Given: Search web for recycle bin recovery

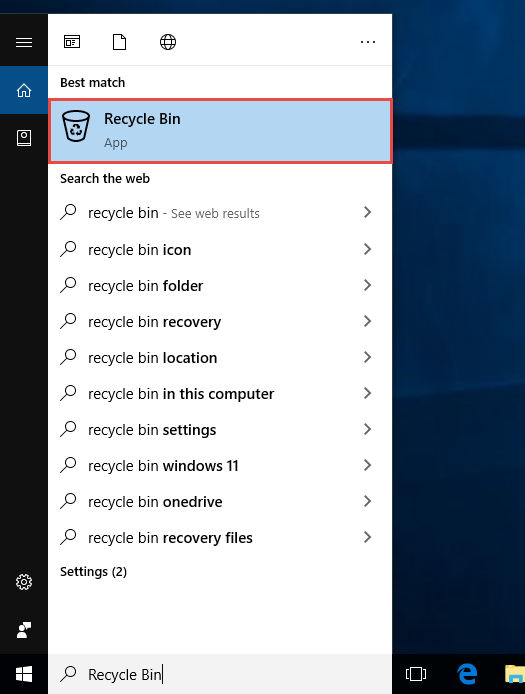Looking at the screenshot, I should pos(220,321).
